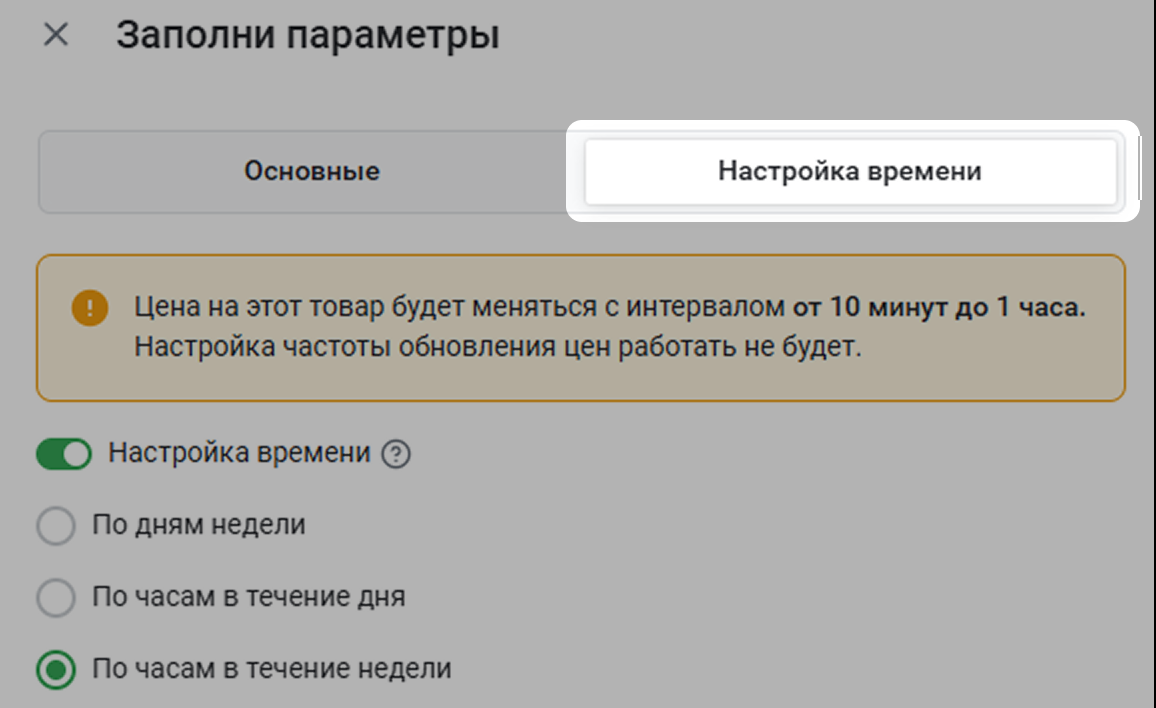Disable the green Настройка времени toggle switch
The image size is (1156, 708).
coord(64,454)
